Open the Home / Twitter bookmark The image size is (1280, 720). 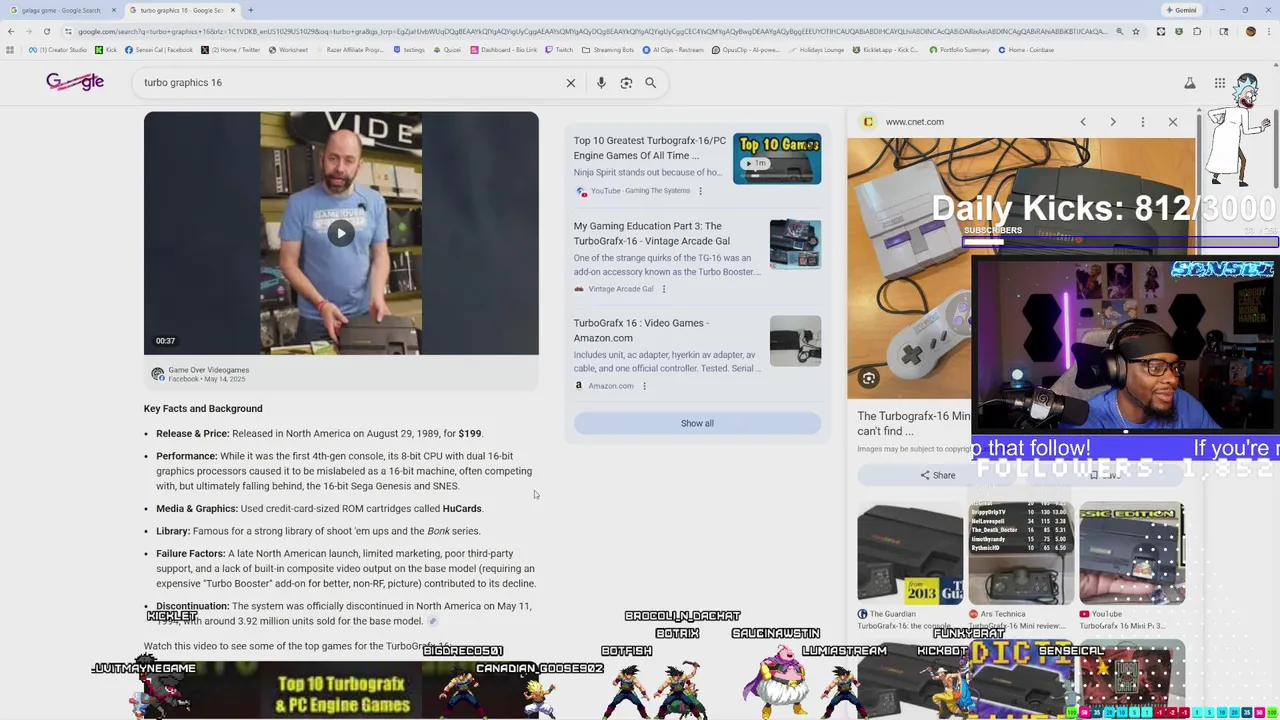[230, 49]
